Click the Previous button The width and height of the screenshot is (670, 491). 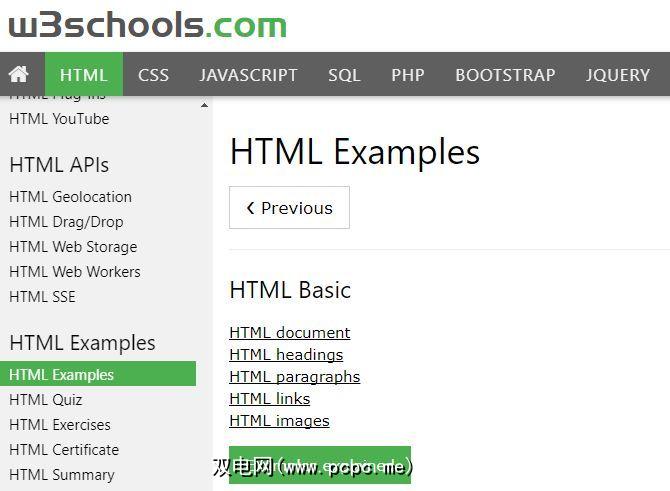[289, 208]
